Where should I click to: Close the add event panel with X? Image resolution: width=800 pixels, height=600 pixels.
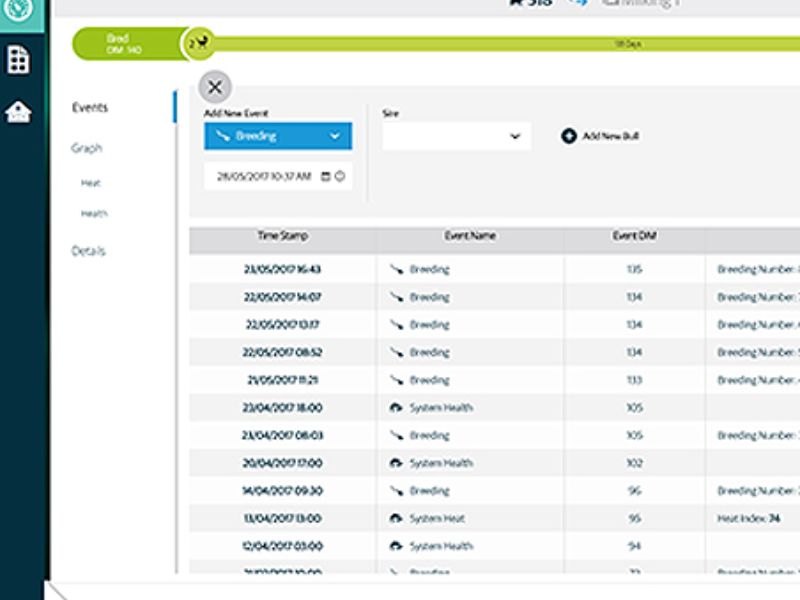pos(215,86)
